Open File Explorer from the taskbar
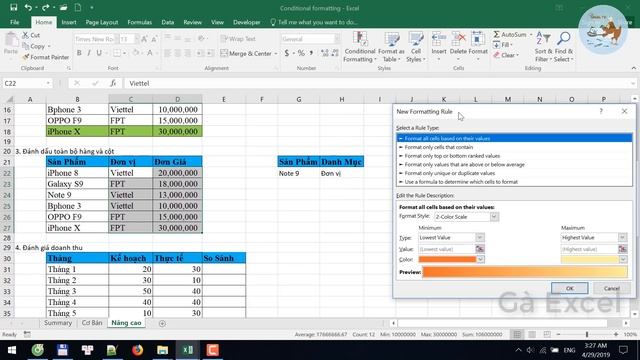The width and height of the screenshot is (640, 360). click(x=162, y=350)
